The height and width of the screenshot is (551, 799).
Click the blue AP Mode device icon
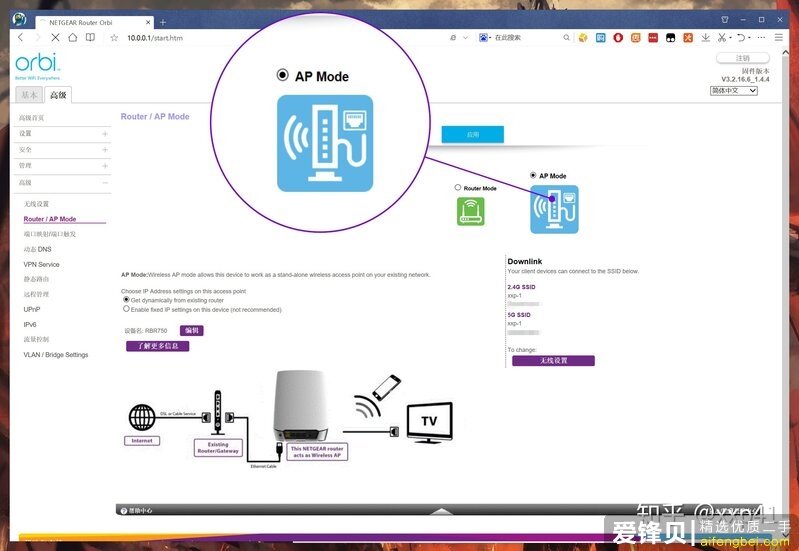click(x=554, y=209)
